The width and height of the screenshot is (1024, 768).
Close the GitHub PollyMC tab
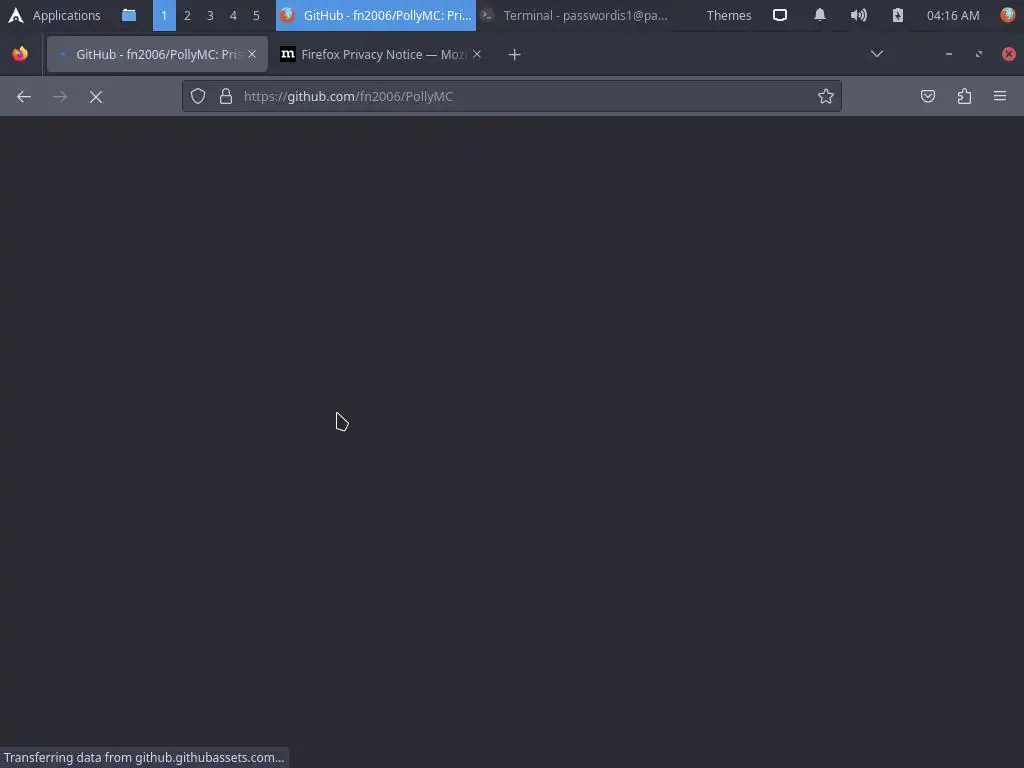tap(252, 54)
